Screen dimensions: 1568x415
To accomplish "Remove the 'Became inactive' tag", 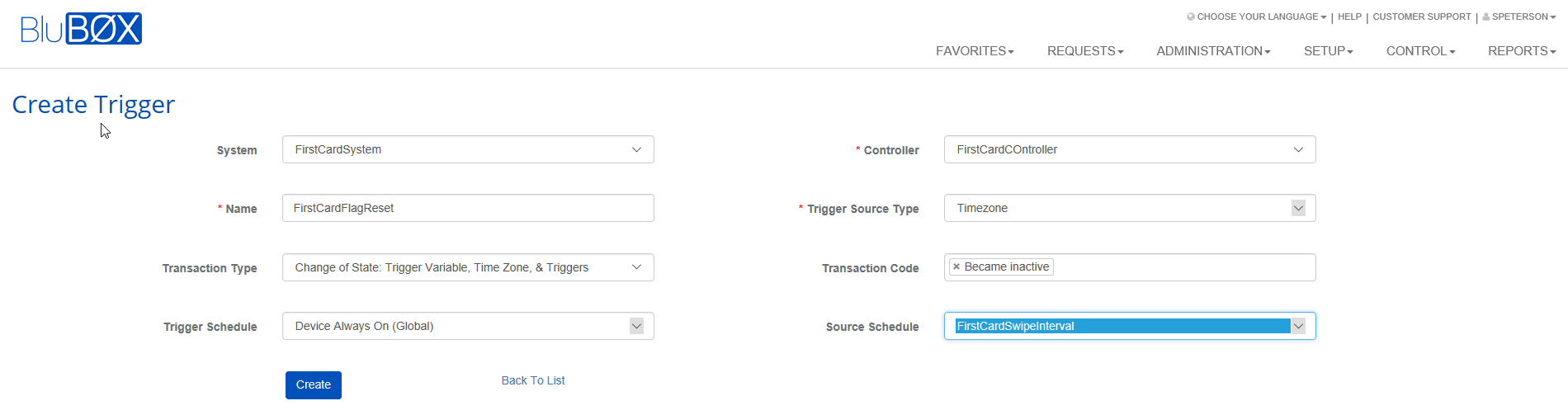I will 956,266.
